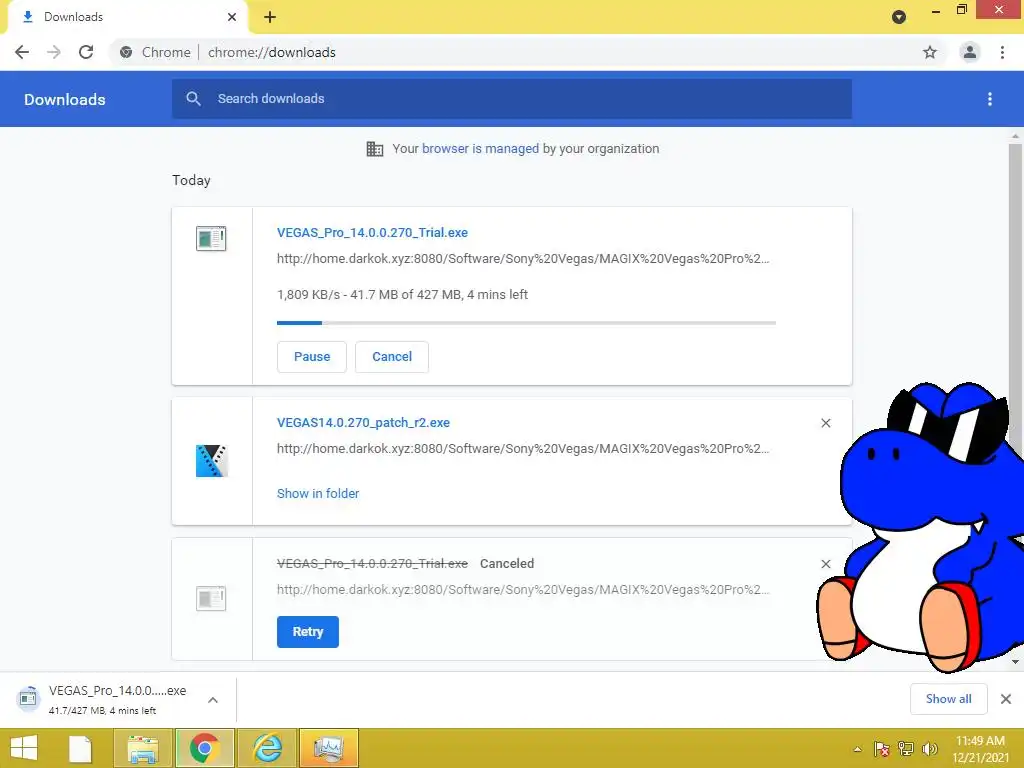This screenshot has height=768, width=1024.
Task: Retry the canceled download
Action: 308,632
